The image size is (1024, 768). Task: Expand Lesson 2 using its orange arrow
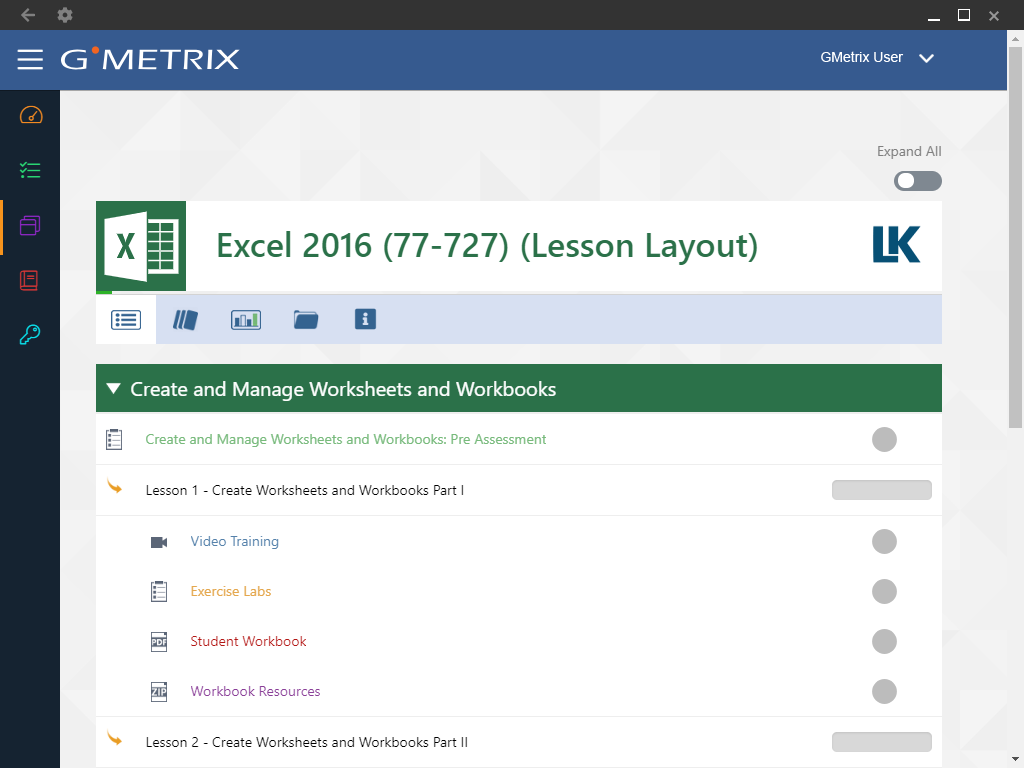point(115,739)
